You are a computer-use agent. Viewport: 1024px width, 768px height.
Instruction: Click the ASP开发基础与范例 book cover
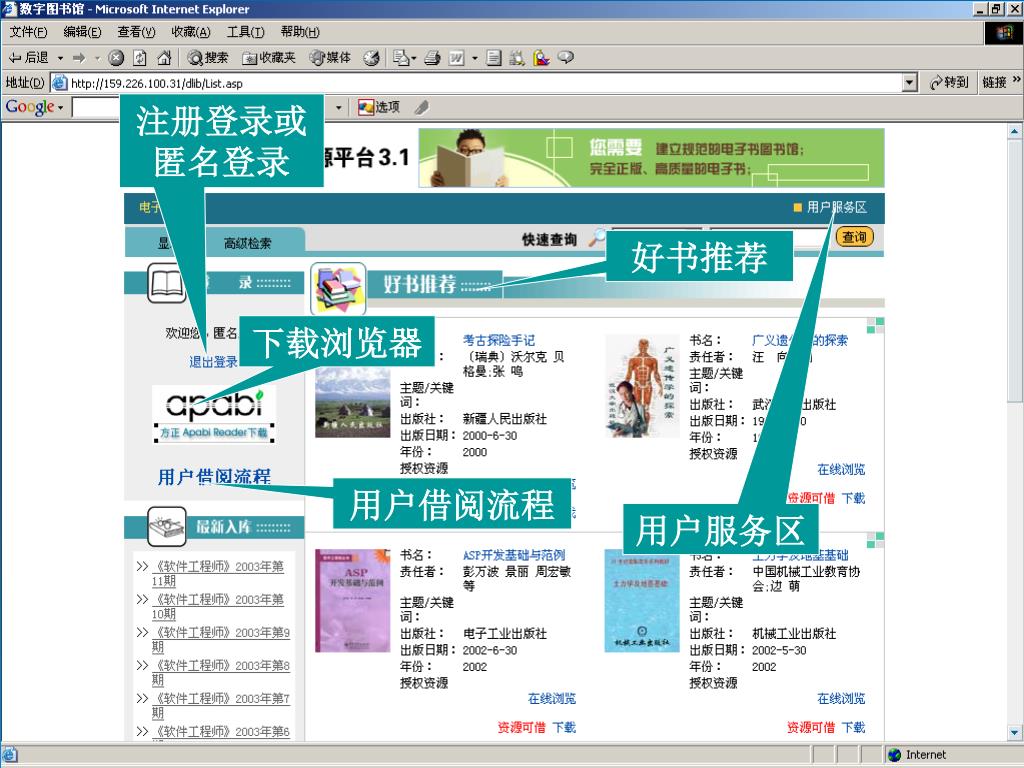(x=352, y=600)
